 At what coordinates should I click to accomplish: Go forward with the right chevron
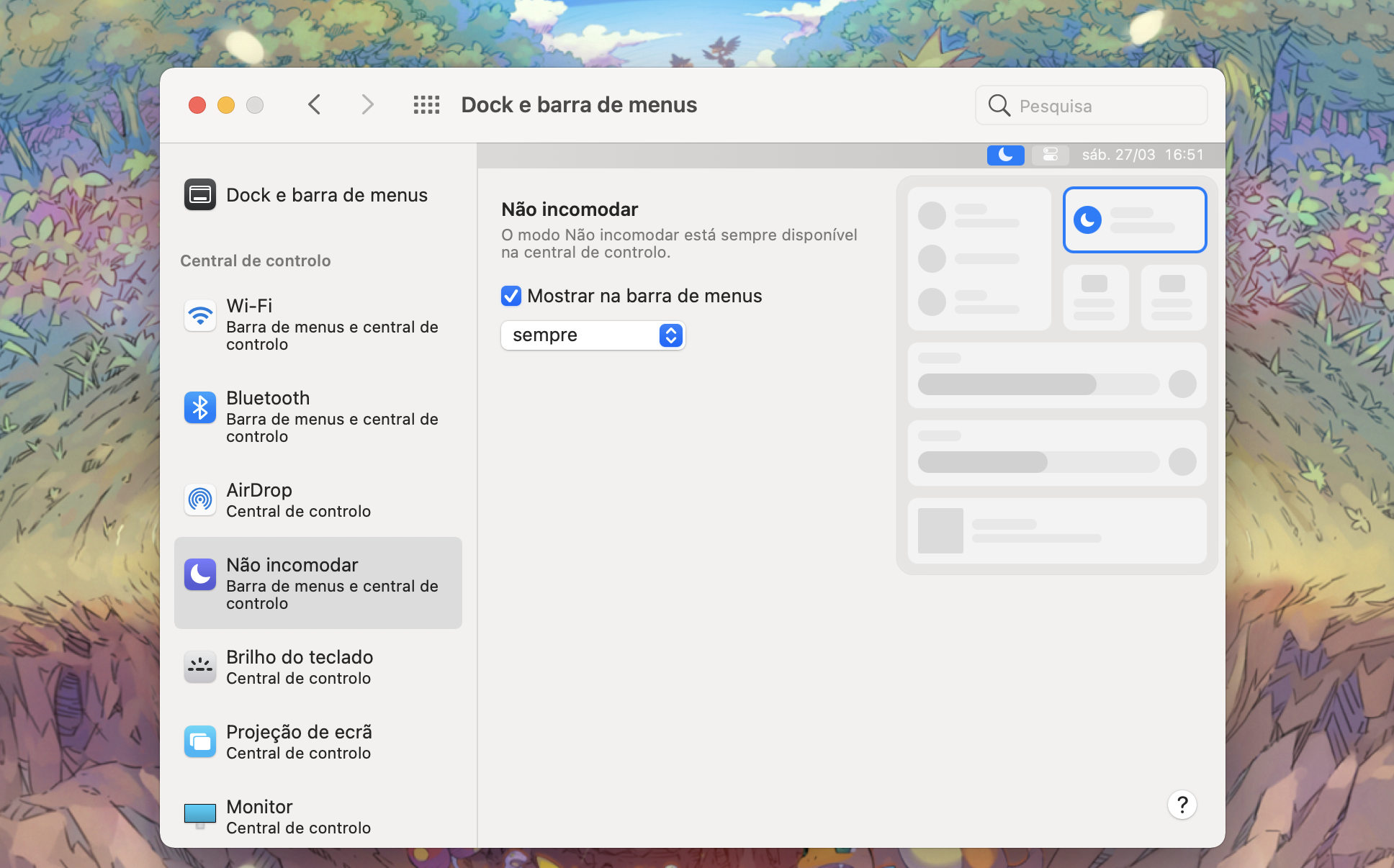(367, 105)
